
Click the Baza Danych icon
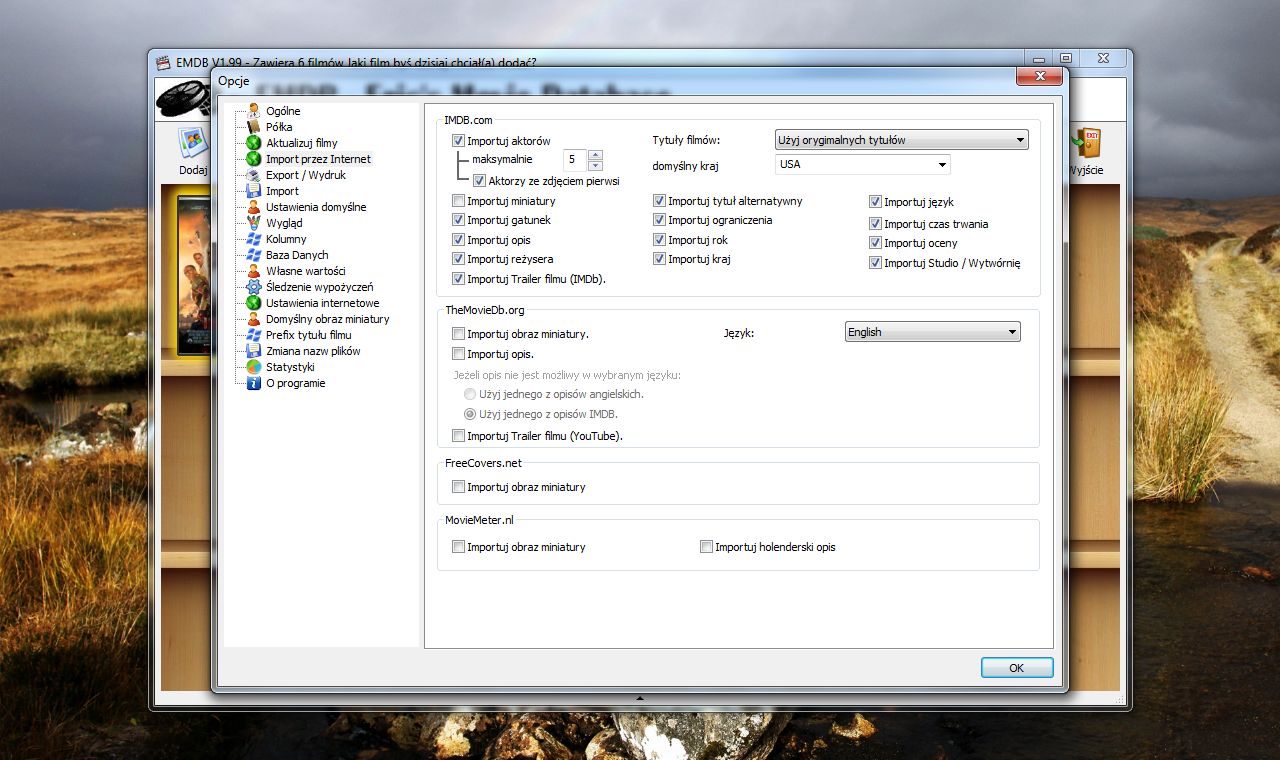[x=254, y=255]
